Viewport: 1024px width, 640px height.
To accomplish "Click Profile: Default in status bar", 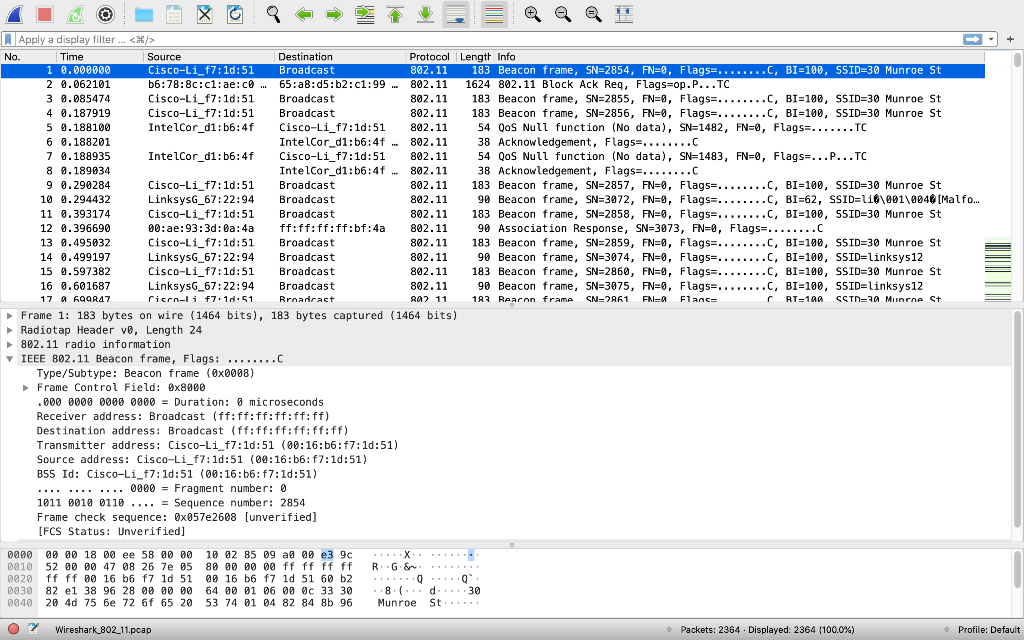I will click(989, 630).
